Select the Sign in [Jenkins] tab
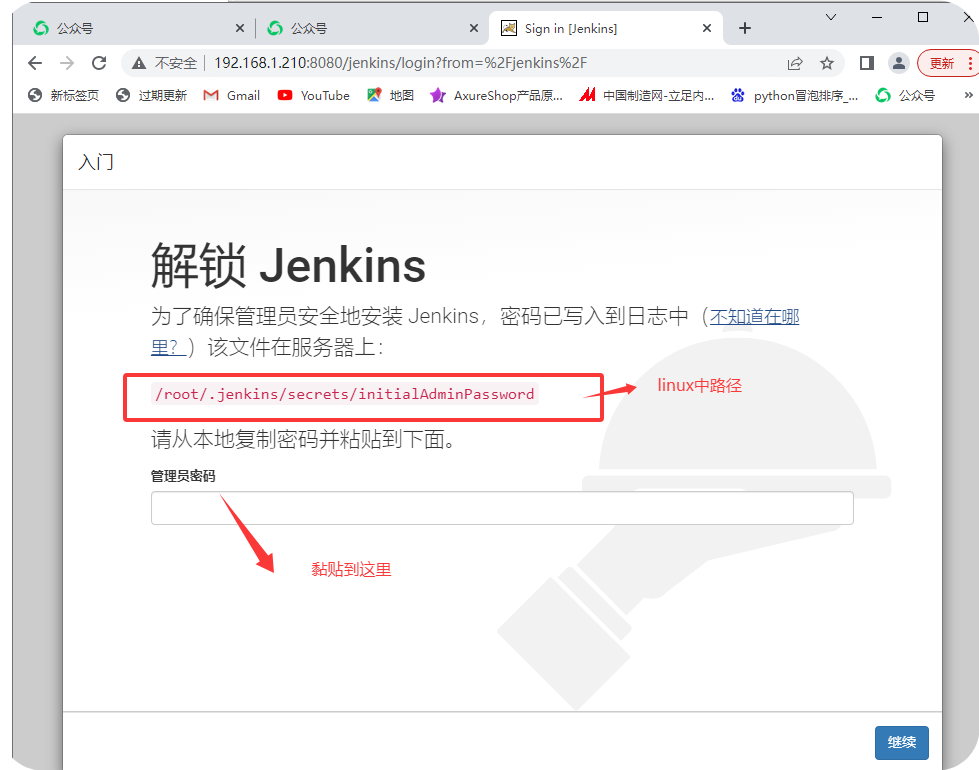This screenshot has height=770, width=979. (604, 28)
